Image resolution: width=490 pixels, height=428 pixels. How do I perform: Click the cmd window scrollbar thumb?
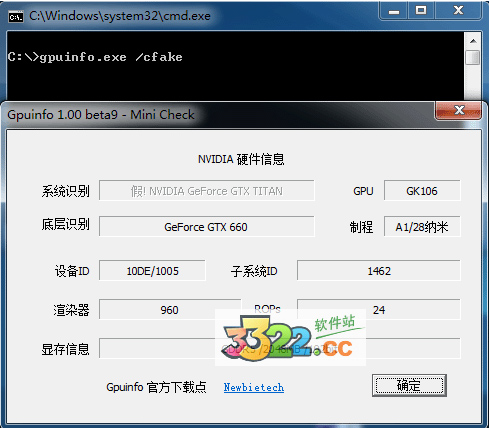point(473,57)
